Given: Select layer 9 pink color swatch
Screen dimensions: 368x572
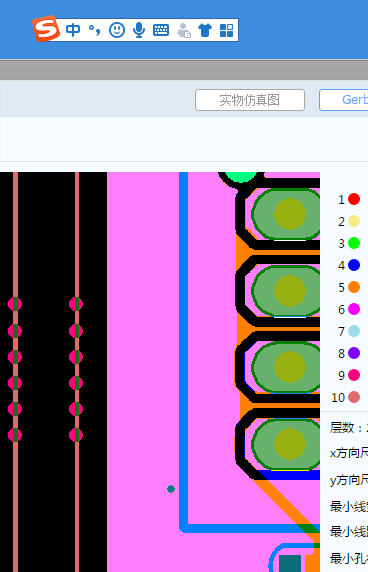Looking at the screenshot, I should tap(354, 375).
